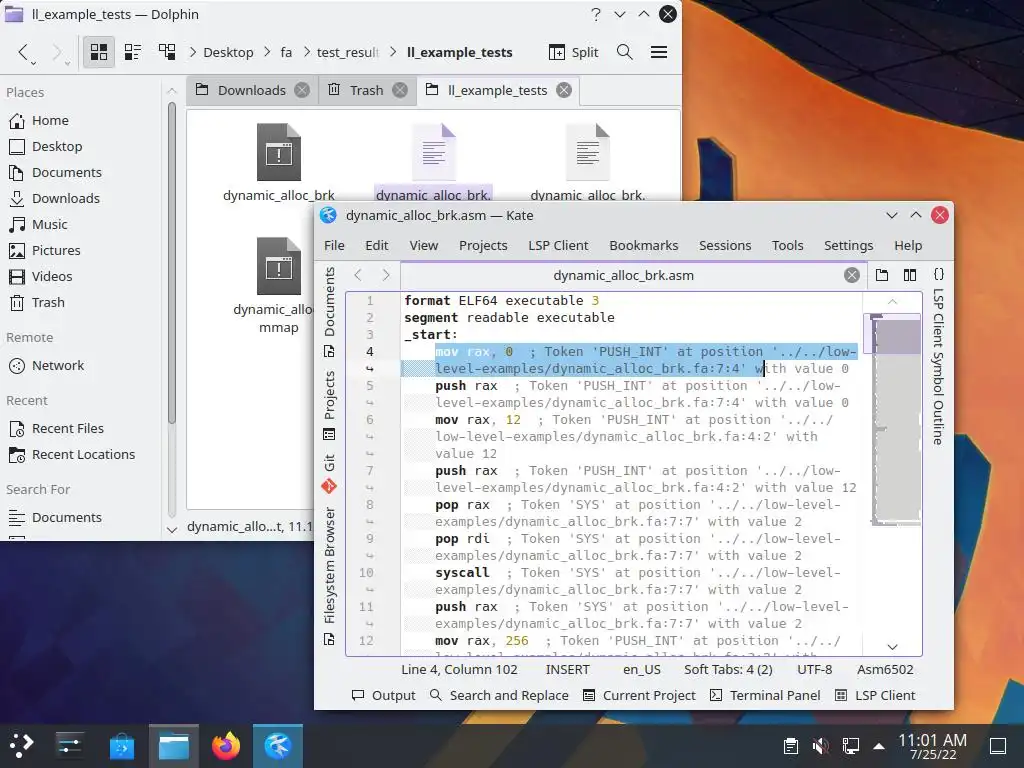Viewport: 1024px width, 768px height.
Task: Click Kate split view icon
Action: coord(910,275)
